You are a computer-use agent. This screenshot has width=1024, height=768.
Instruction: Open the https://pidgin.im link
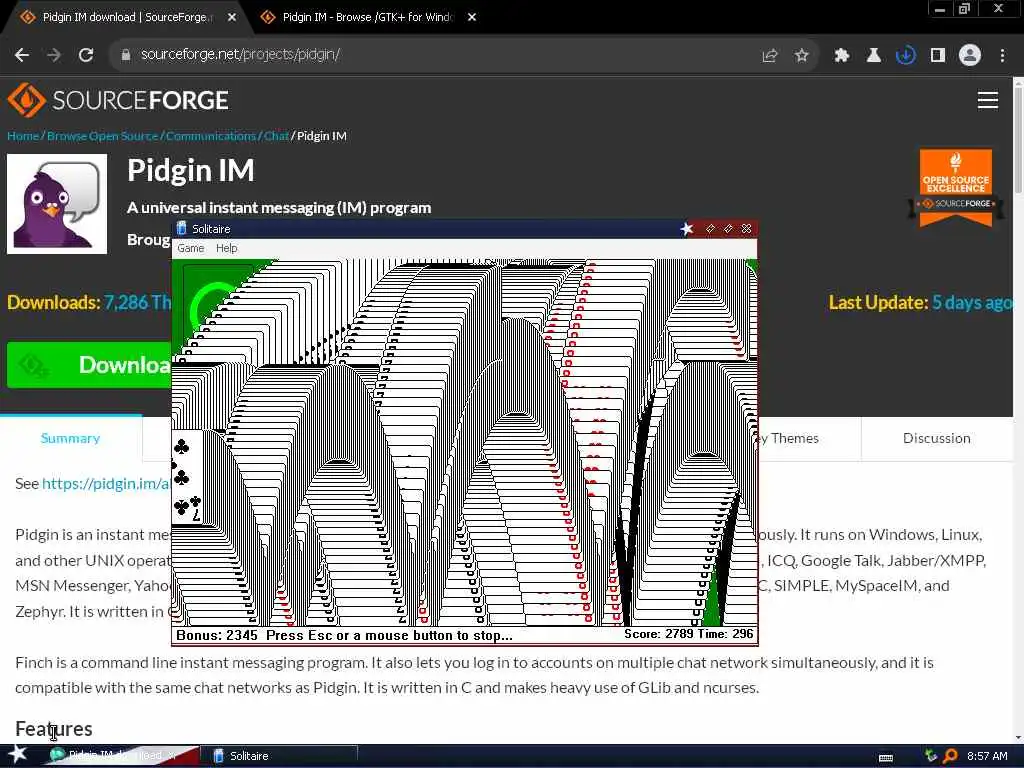tap(106, 484)
